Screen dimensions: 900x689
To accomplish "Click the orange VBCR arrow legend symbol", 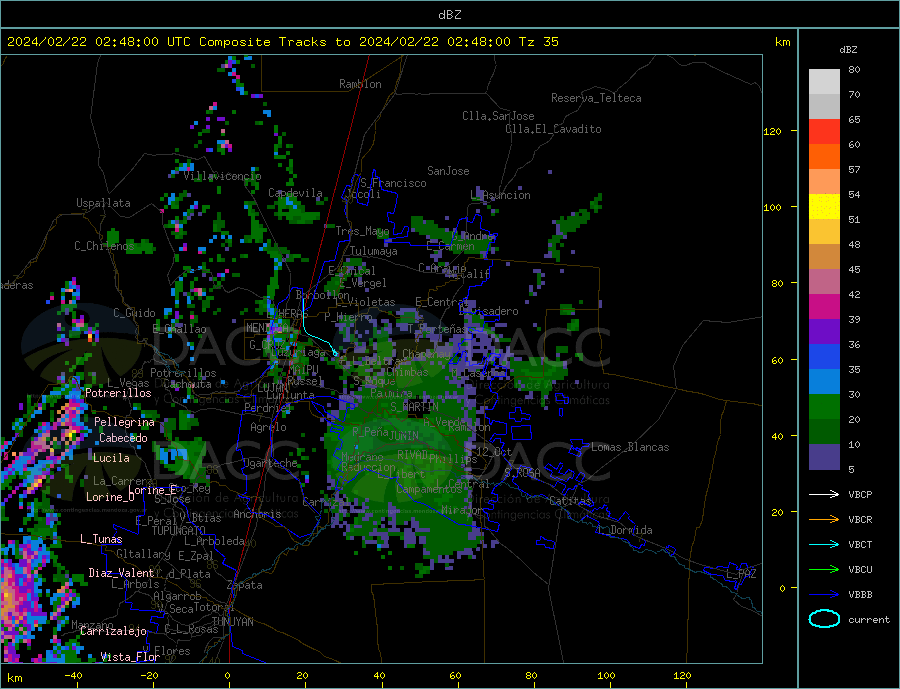I will (x=824, y=520).
